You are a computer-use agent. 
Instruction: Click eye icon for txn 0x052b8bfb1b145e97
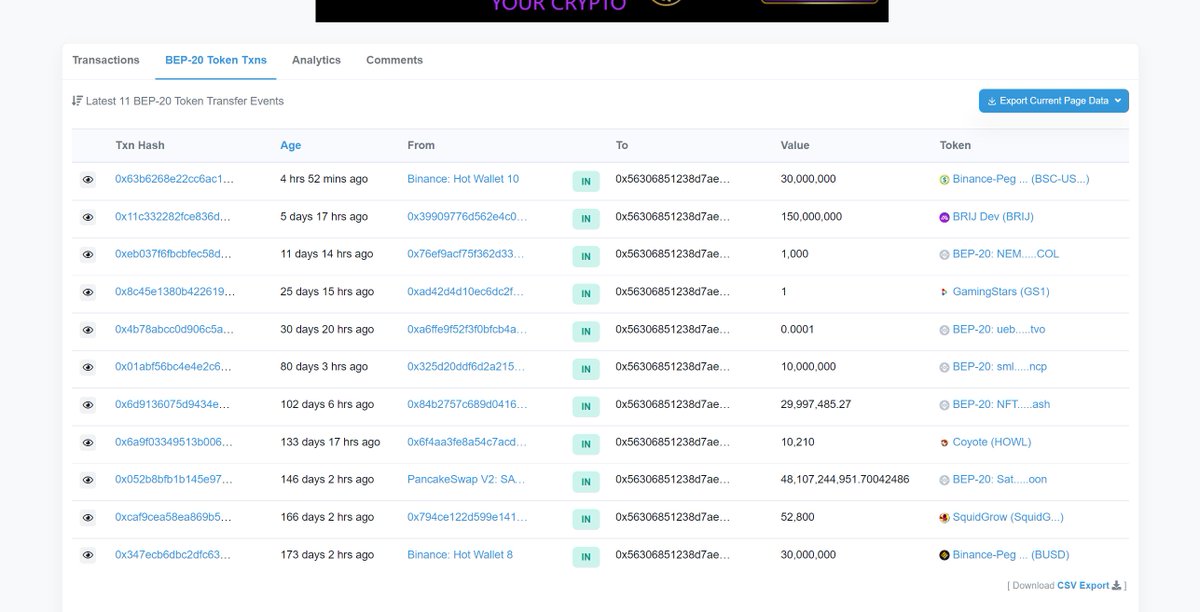(88, 480)
